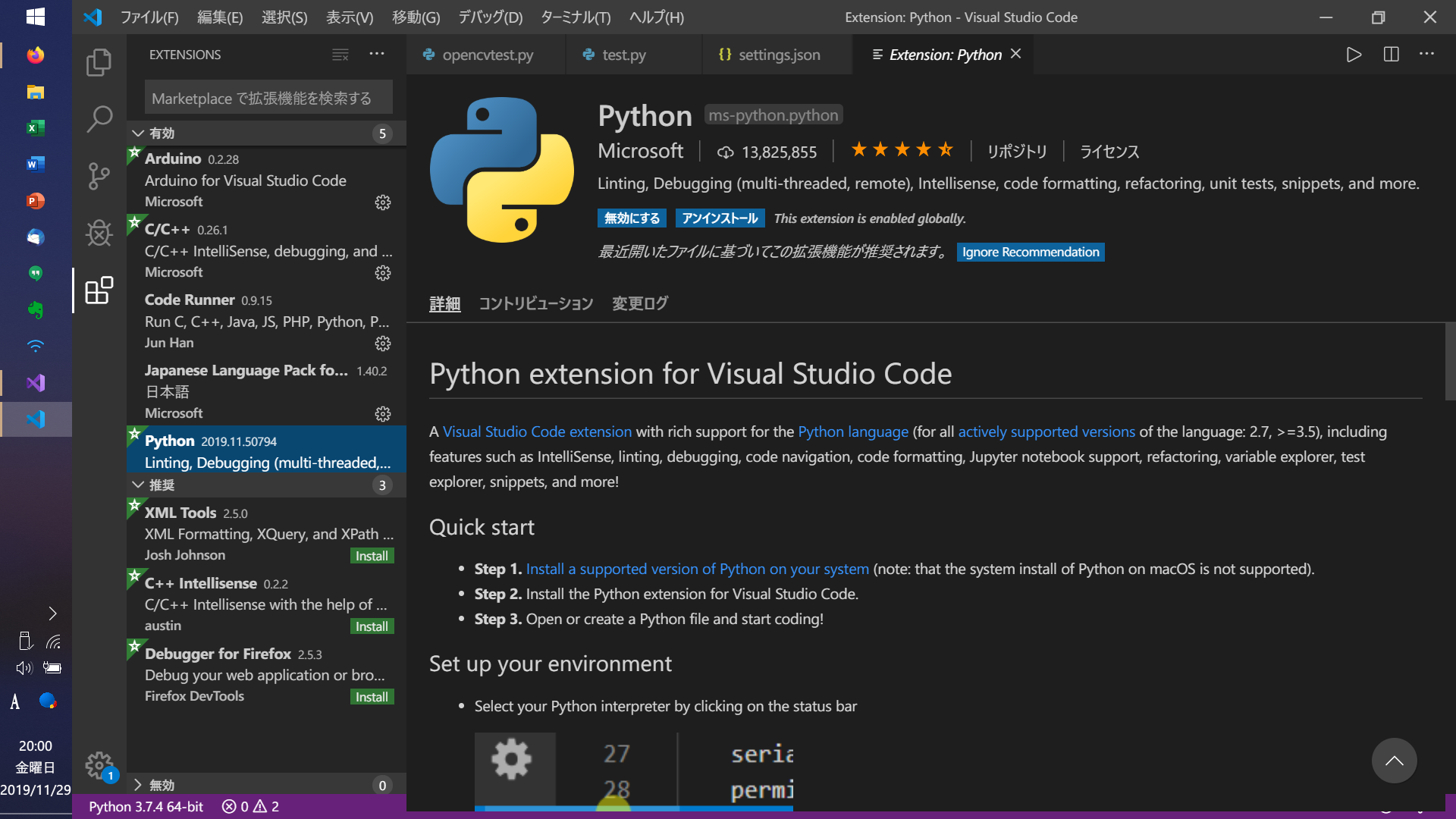The height and width of the screenshot is (819, 1456).
Task: Disable Python with the 無効にする button
Action: [x=632, y=218]
